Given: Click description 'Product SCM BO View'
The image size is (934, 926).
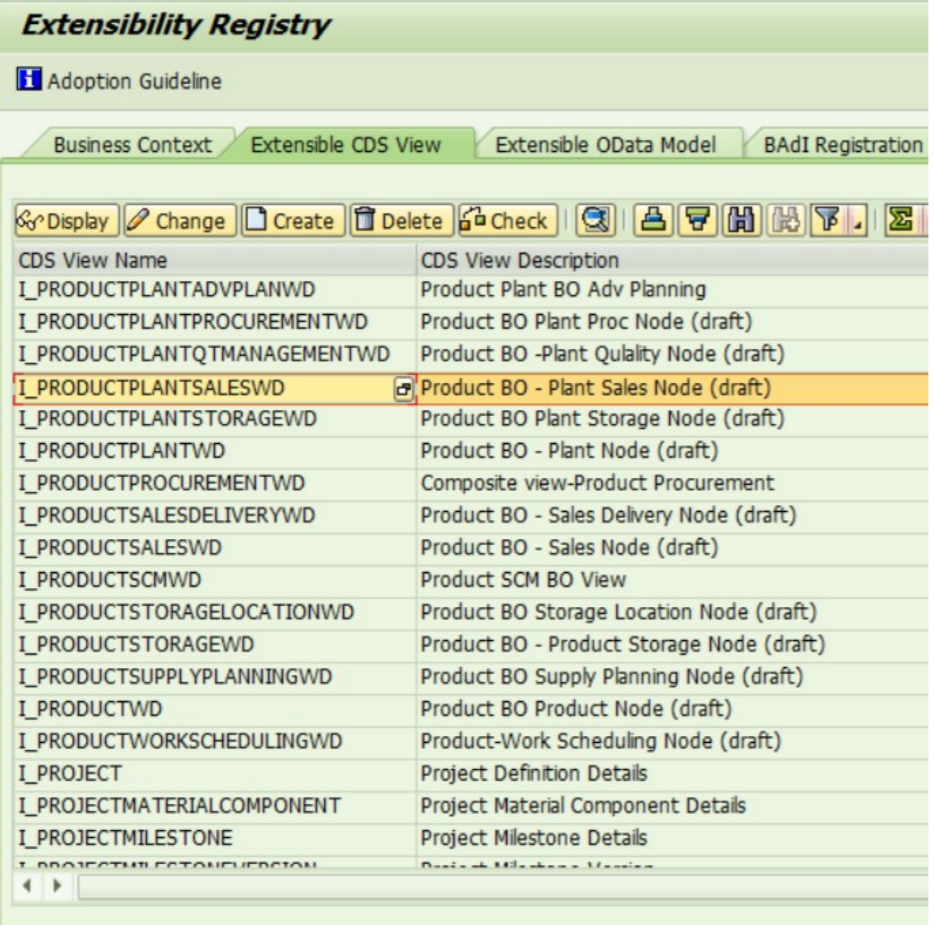Looking at the screenshot, I should click(x=523, y=580).
